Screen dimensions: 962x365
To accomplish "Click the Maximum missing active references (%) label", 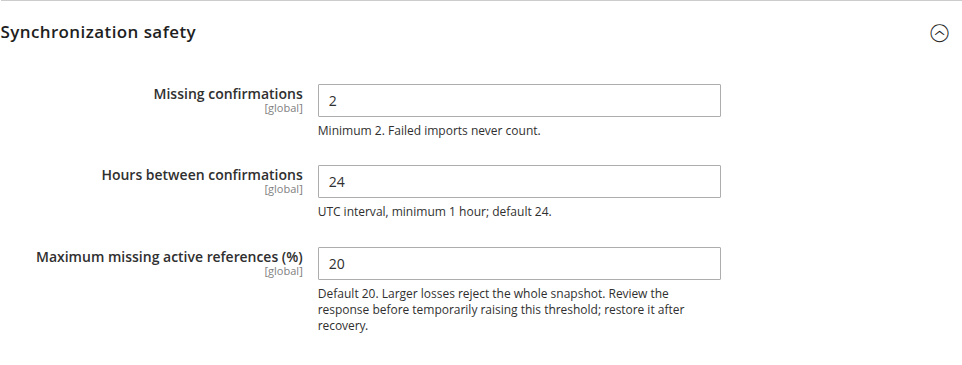I will pyautogui.click(x=169, y=257).
